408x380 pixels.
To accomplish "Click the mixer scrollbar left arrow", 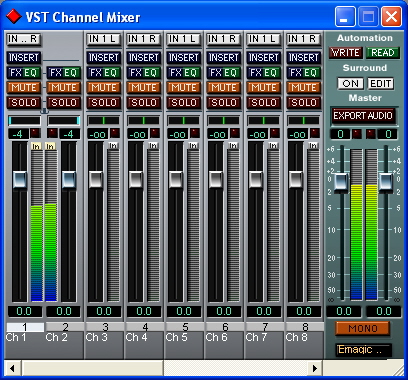I will (13, 368).
